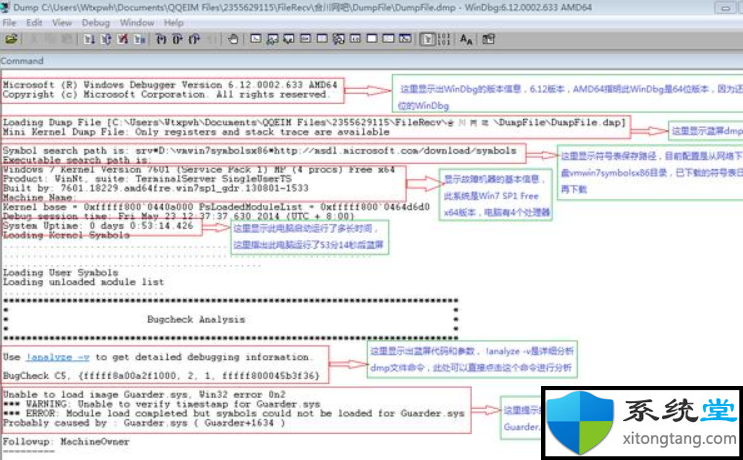
Task: Click the Command window title label
Action: tap(22, 61)
